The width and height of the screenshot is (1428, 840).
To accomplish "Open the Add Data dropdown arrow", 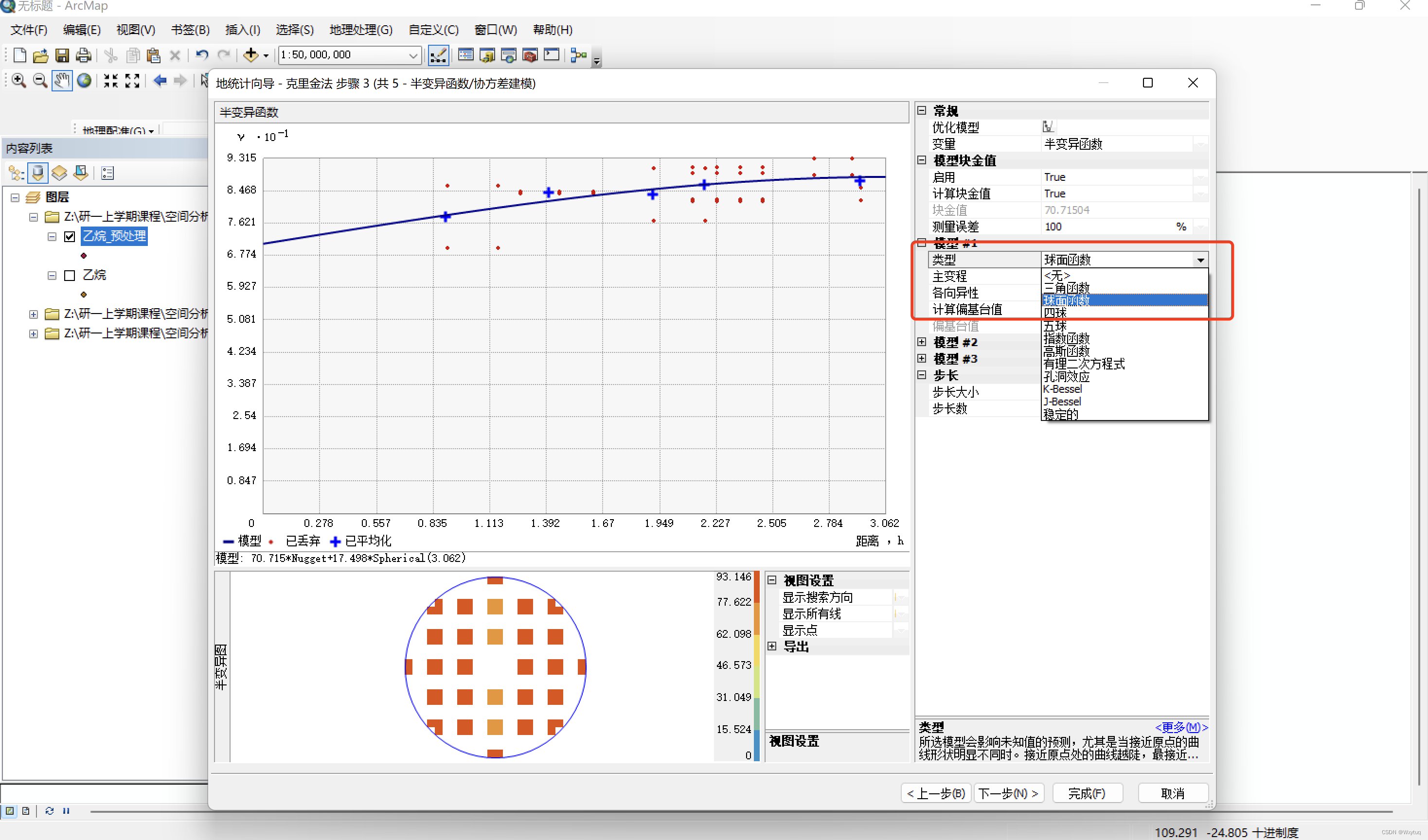I will click(x=266, y=55).
